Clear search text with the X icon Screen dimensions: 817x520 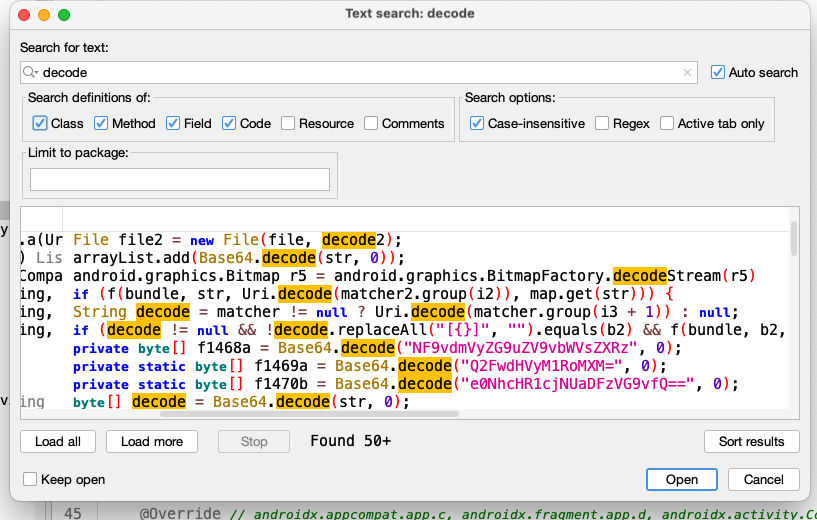687,73
